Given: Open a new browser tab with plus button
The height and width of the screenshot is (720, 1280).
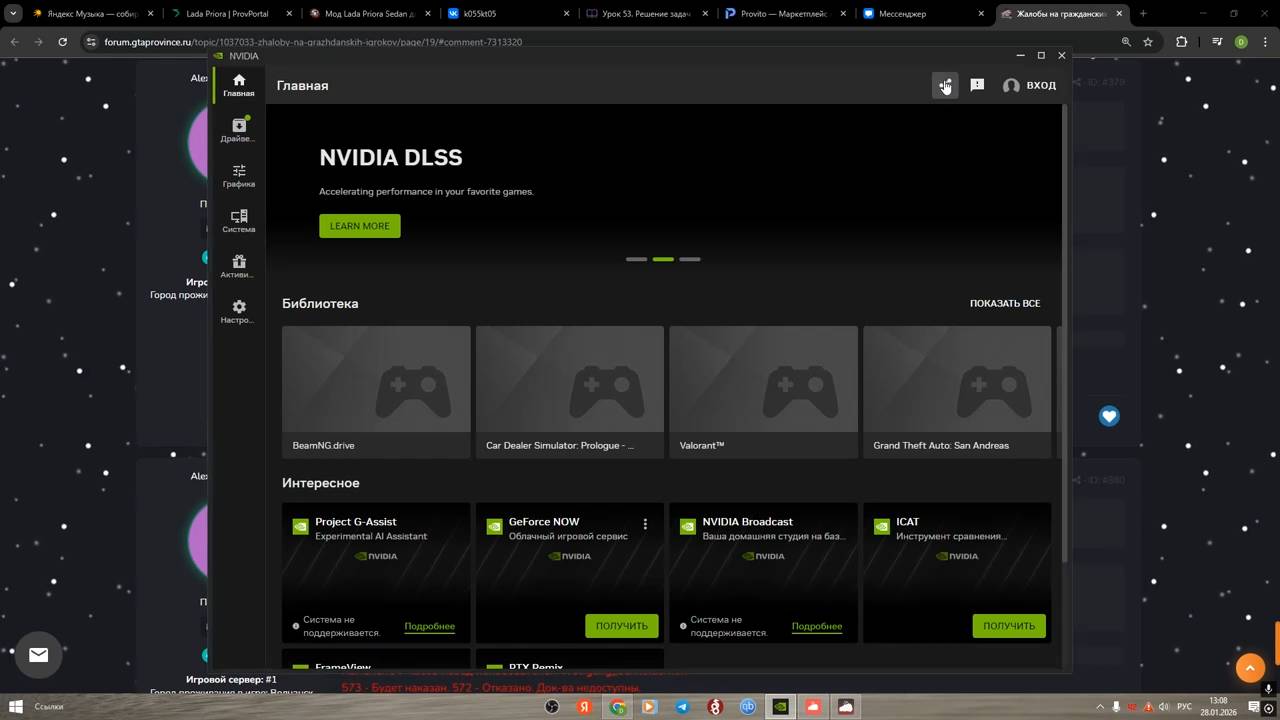Looking at the screenshot, I should pyautogui.click(x=1143, y=14).
